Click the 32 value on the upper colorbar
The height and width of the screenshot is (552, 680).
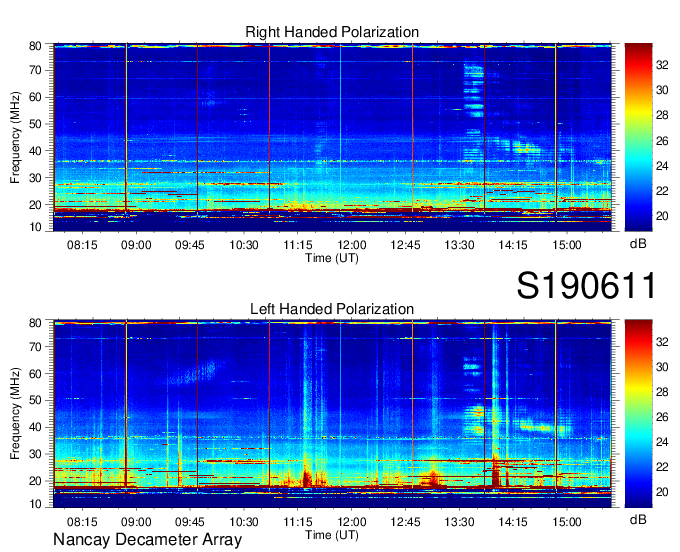click(662, 65)
